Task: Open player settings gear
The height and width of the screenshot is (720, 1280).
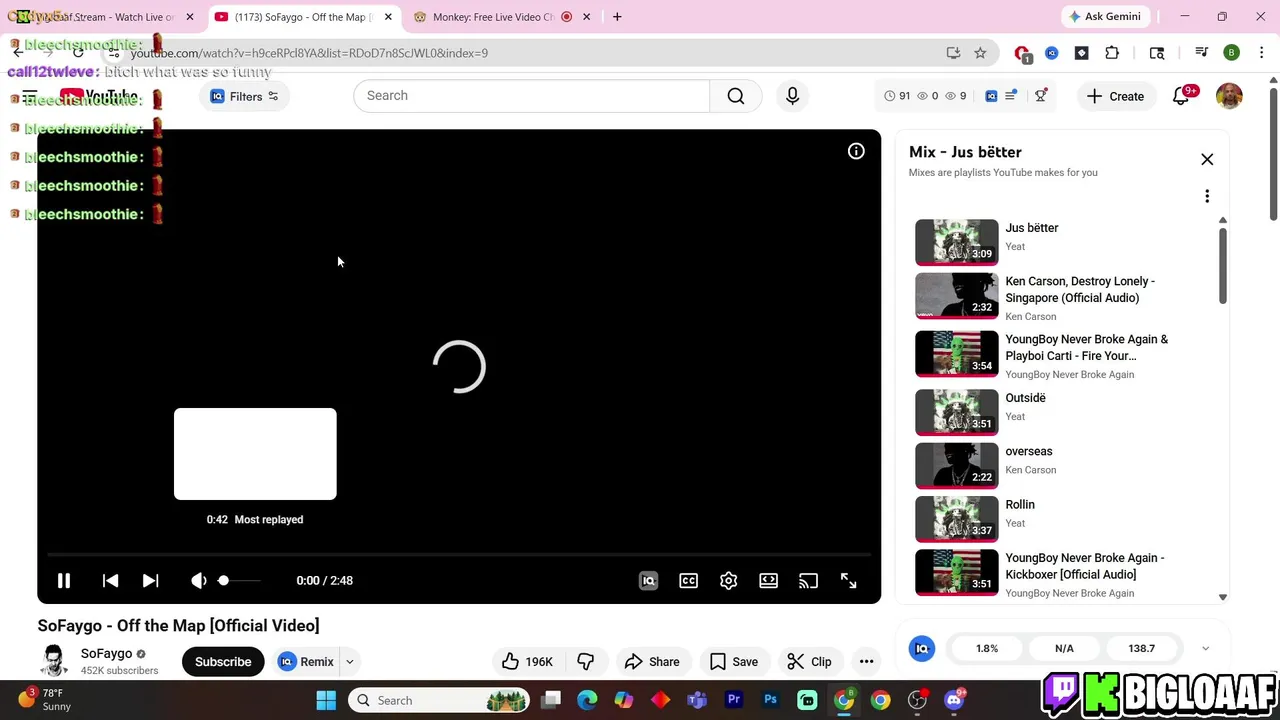Action: point(728,580)
